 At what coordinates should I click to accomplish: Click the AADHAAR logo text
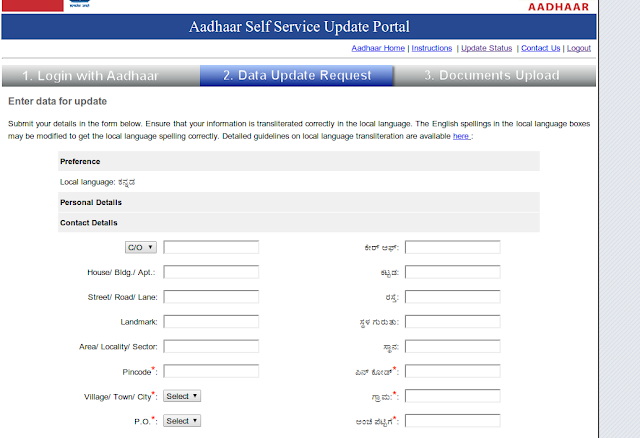point(558,7)
